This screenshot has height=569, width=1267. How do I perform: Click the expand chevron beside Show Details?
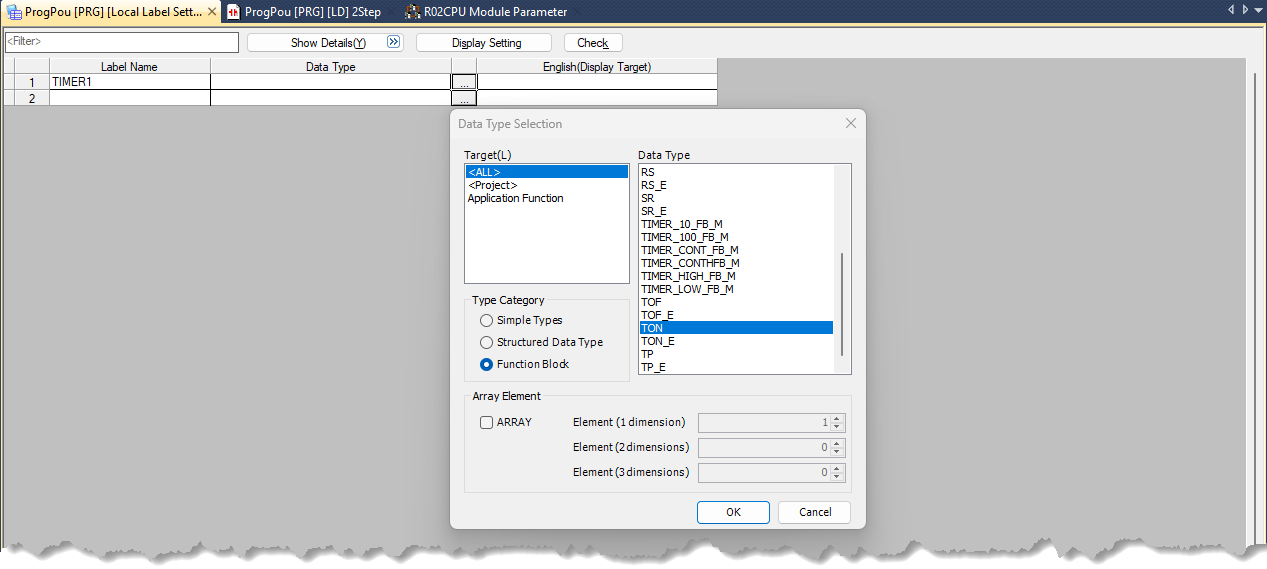point(393,43)
